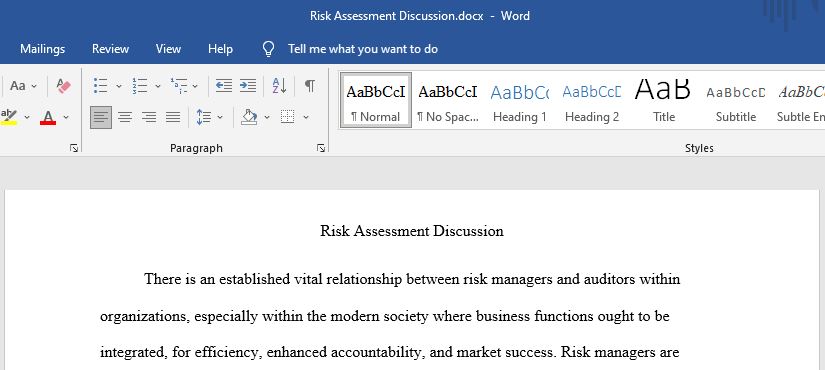Click the 'Risk Assessment Discussion' document heading
The width and height of the screenshot is (825, 370).
pyautogui.click(x=412, y=231)
